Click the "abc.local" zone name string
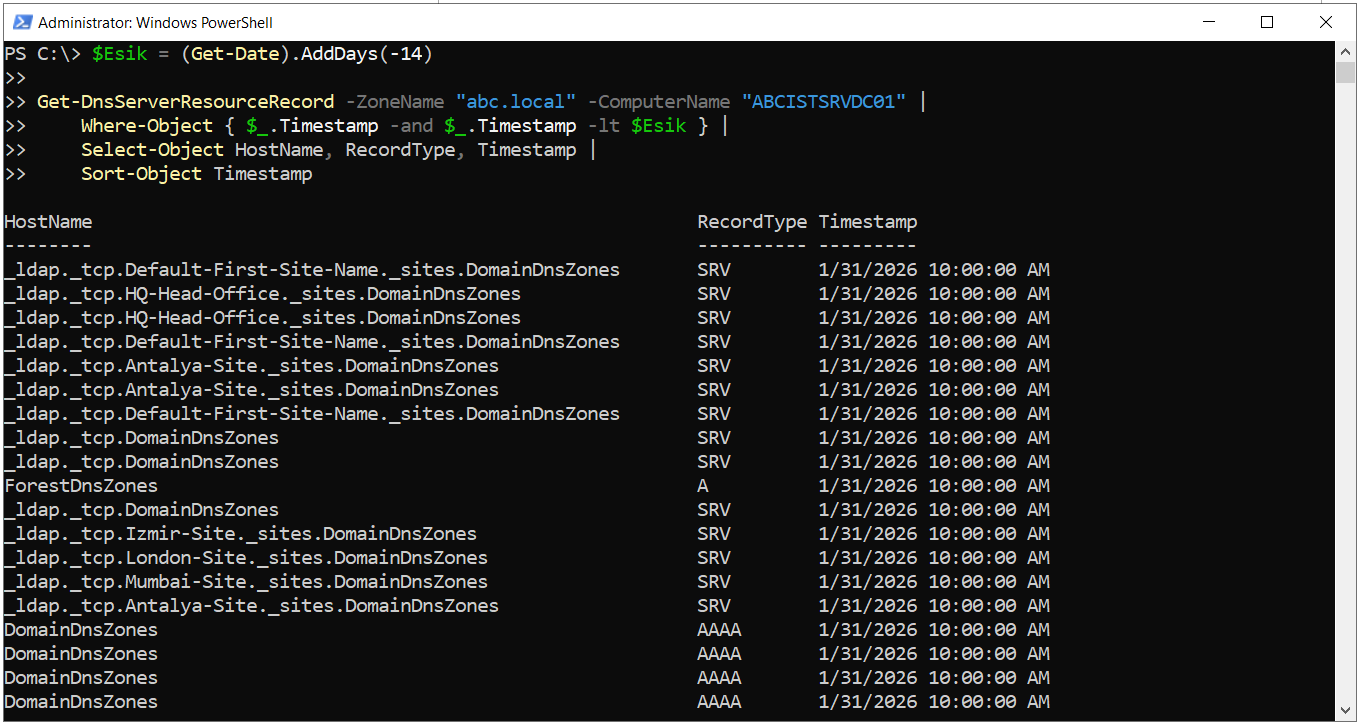The image size is (1360, 724). point(516,102)
